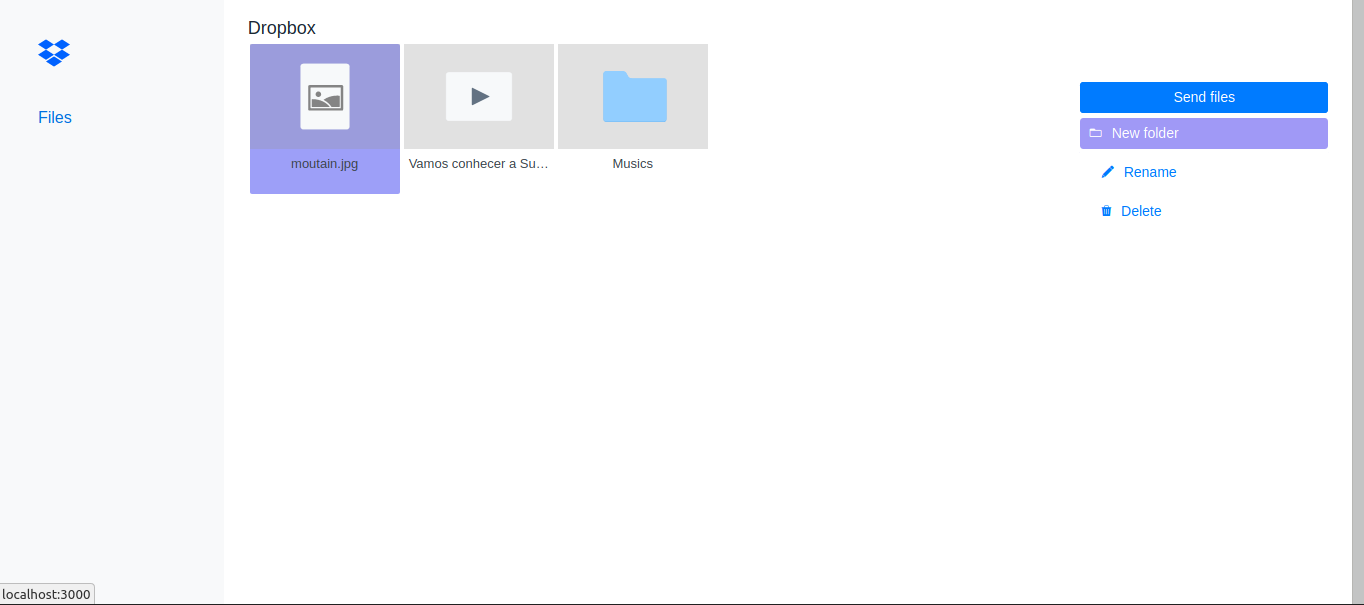The image size is (1364, 605).
Task: Click the moutain.jpg file name
Action: point(325,164)
